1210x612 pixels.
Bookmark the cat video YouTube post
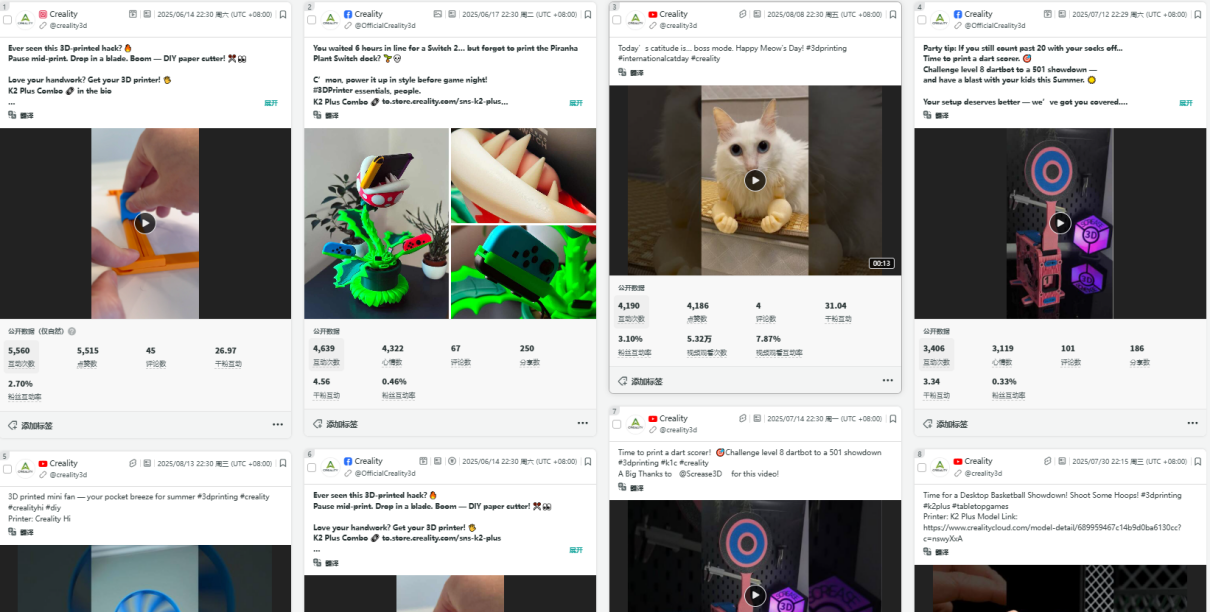click(893, 14)
